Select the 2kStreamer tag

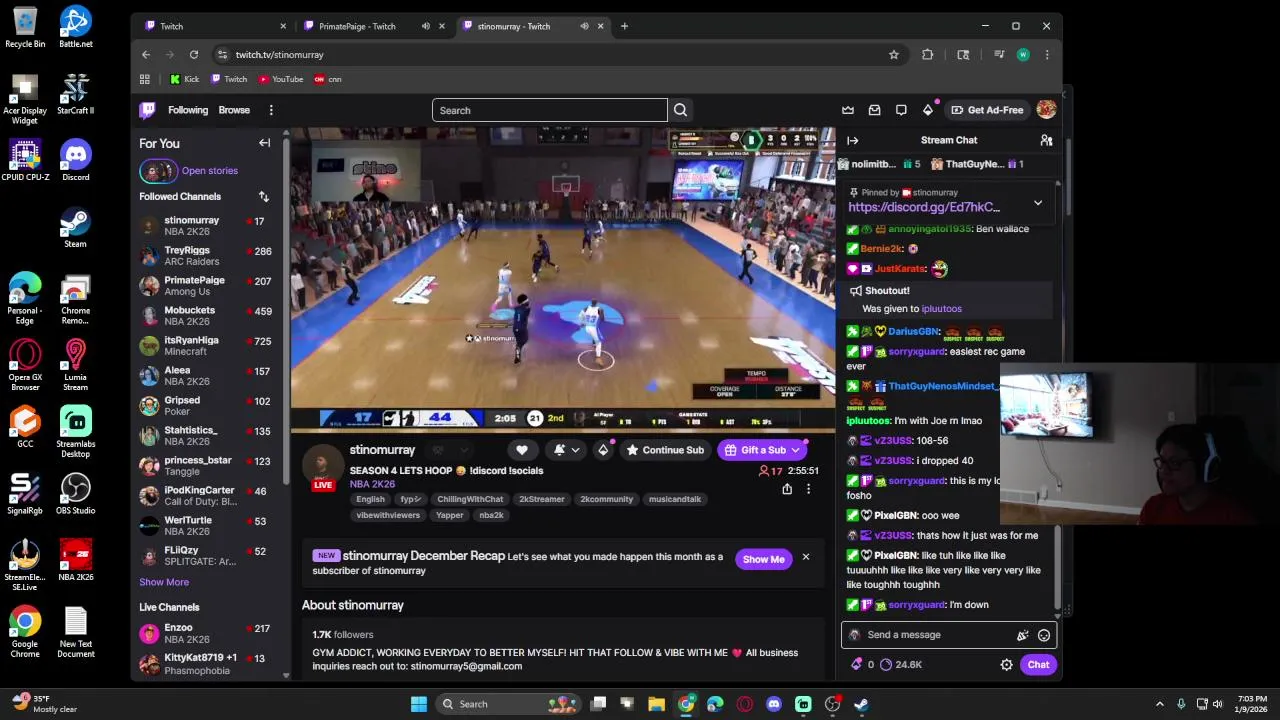pos(542,499)
